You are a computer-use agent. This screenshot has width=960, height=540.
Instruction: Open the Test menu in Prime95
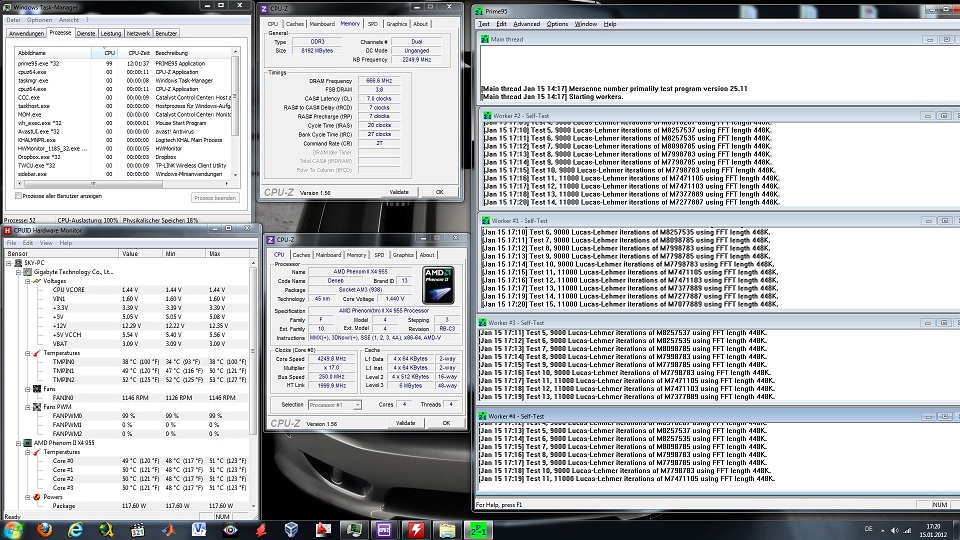[484, 24]
